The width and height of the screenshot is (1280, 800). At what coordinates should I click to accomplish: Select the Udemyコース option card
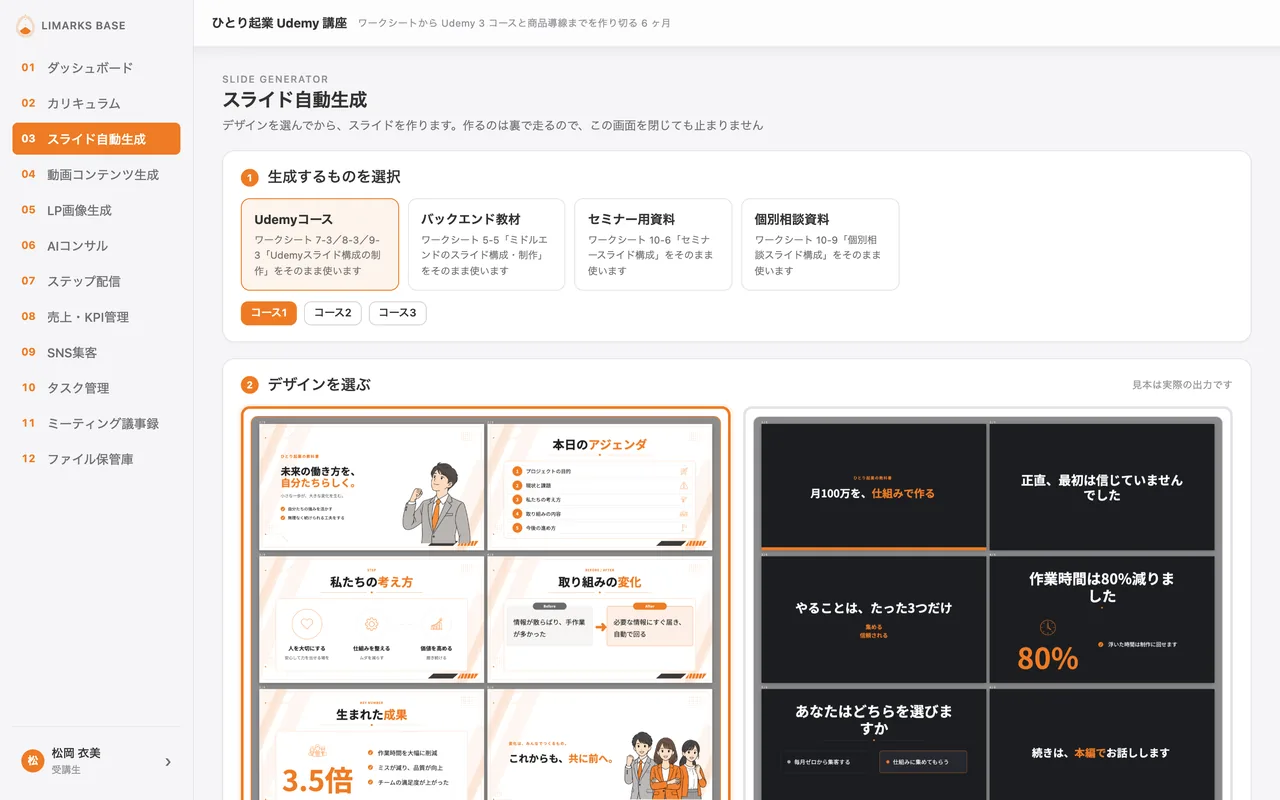click(320, 244)
